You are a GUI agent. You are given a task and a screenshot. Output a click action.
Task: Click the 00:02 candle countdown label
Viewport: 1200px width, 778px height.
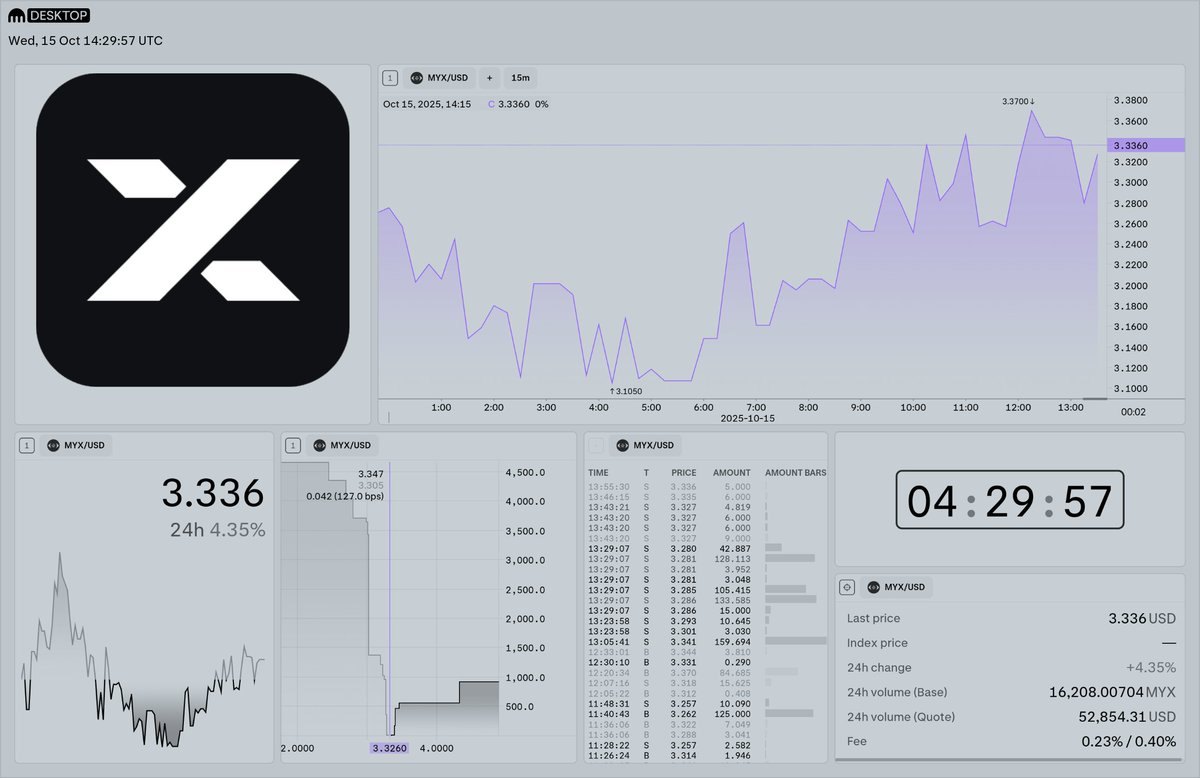click(1134, 411)
